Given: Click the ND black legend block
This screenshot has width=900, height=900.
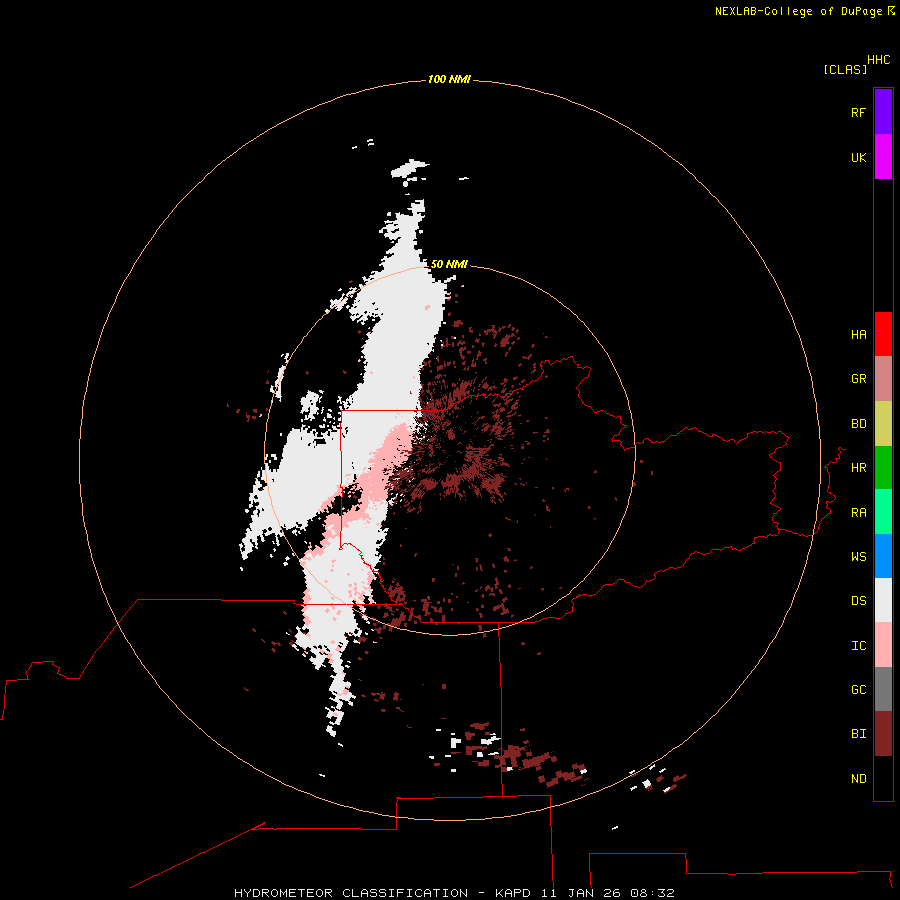Looking at the screenshot, I should tap(883, 778).
